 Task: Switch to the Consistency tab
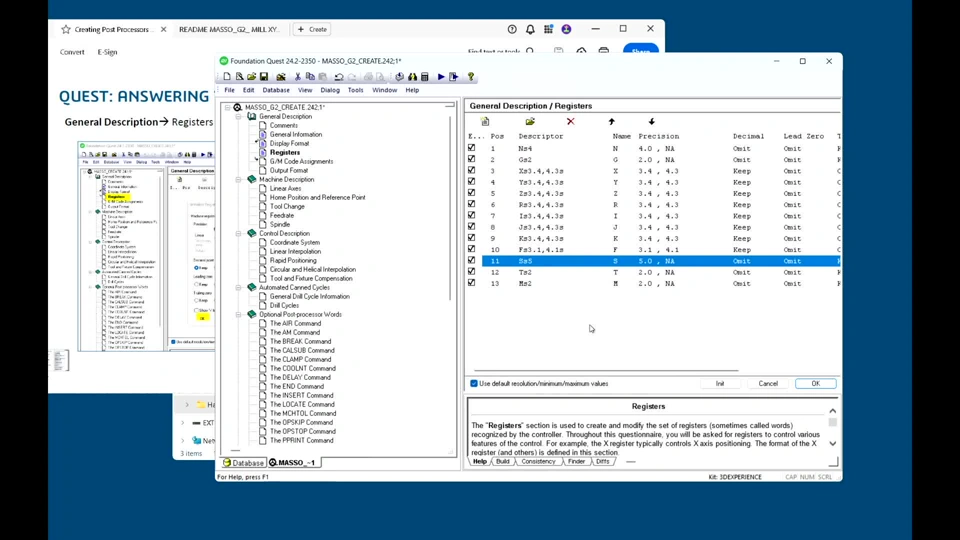pos(538,462)
